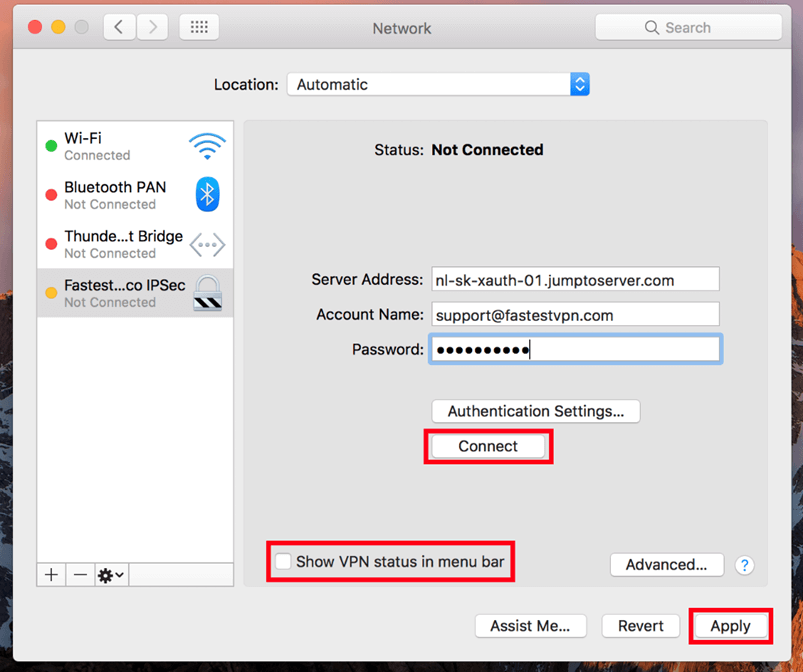The height and width of the screenshot is (672, 803).
Task: Click the Server Address field
Action: pos(575,279)
